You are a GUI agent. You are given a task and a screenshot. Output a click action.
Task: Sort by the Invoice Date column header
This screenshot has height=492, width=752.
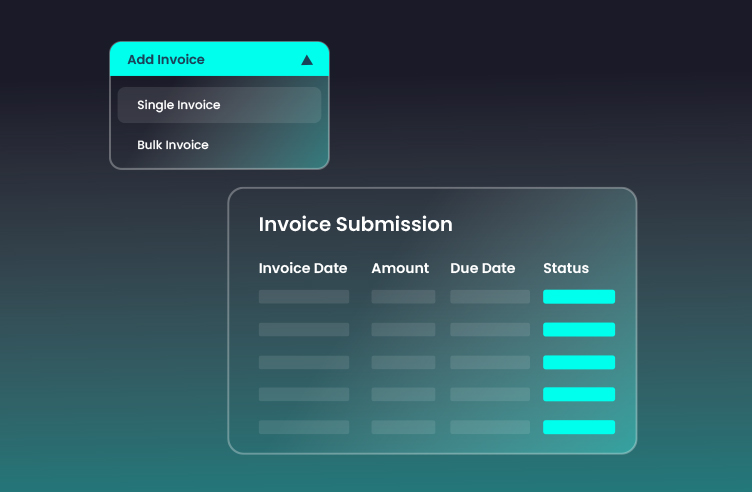pyautogui.click(x=303, y=268)
